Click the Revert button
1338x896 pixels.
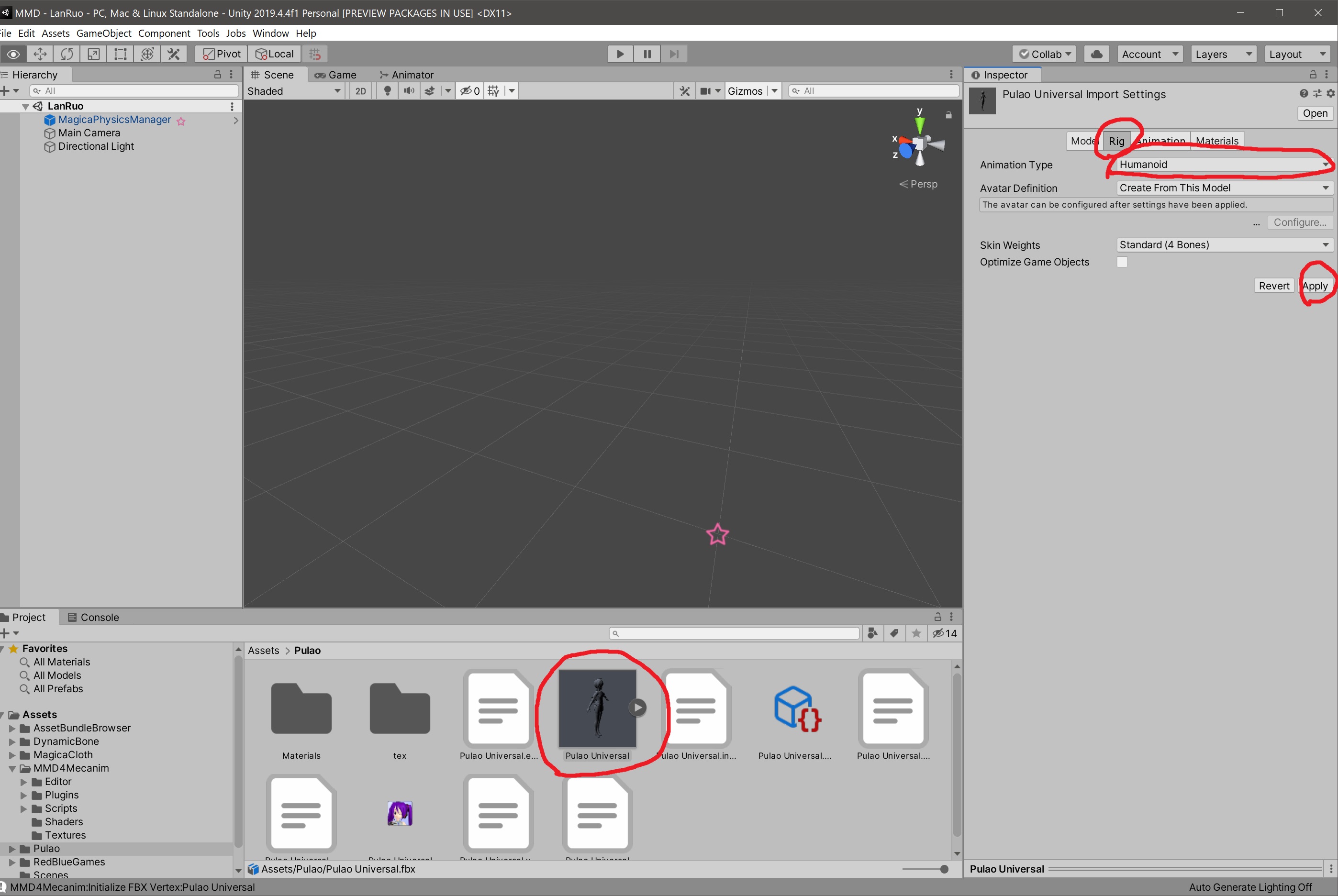[x=1274, y=286]
